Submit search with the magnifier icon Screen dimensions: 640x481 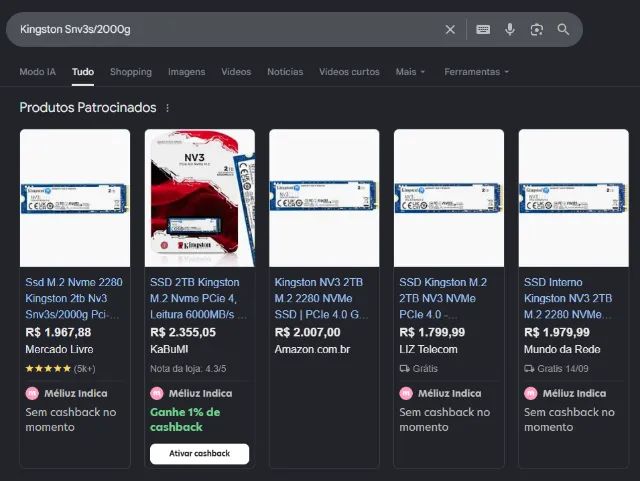[x=563, y=29]
